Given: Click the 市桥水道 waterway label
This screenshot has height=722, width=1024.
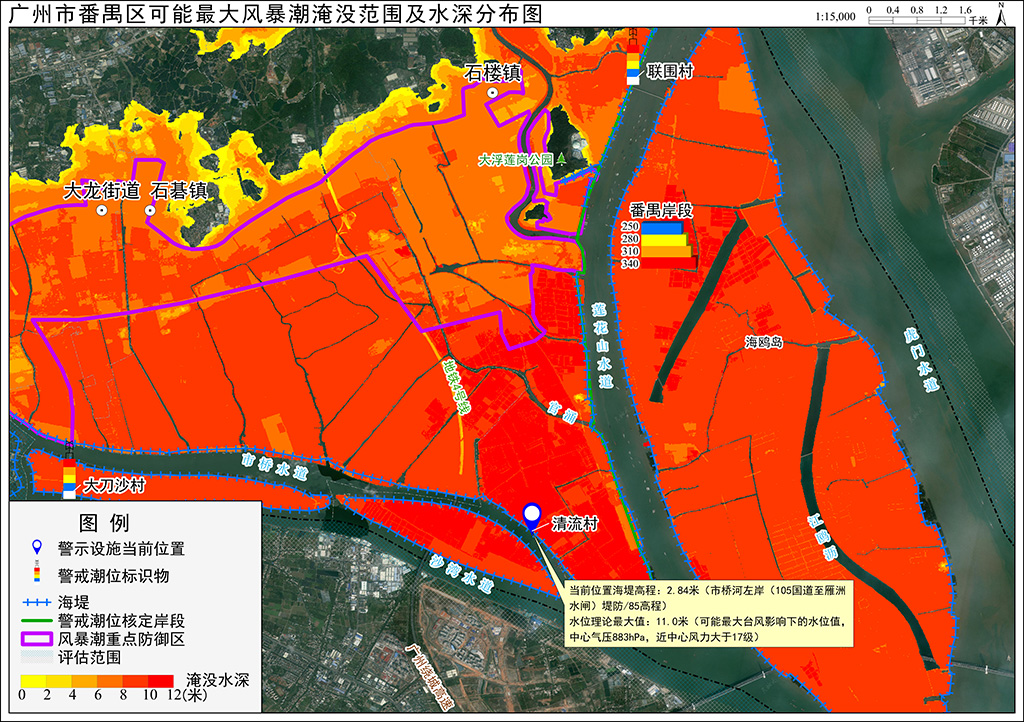Looking at the screenshot, I should pos(275,466).
